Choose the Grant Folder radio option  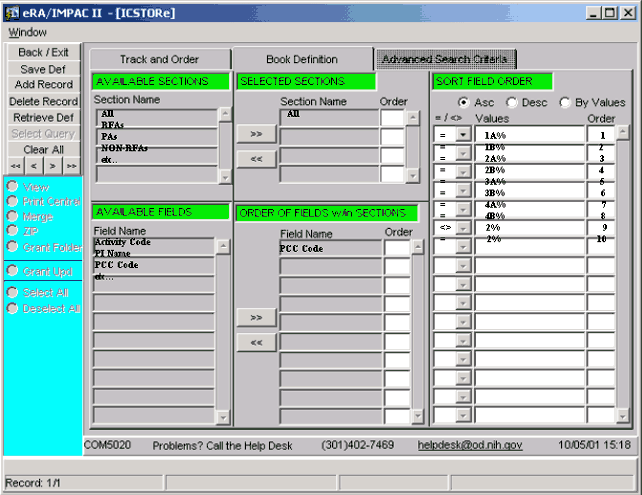tap(13, 246)
